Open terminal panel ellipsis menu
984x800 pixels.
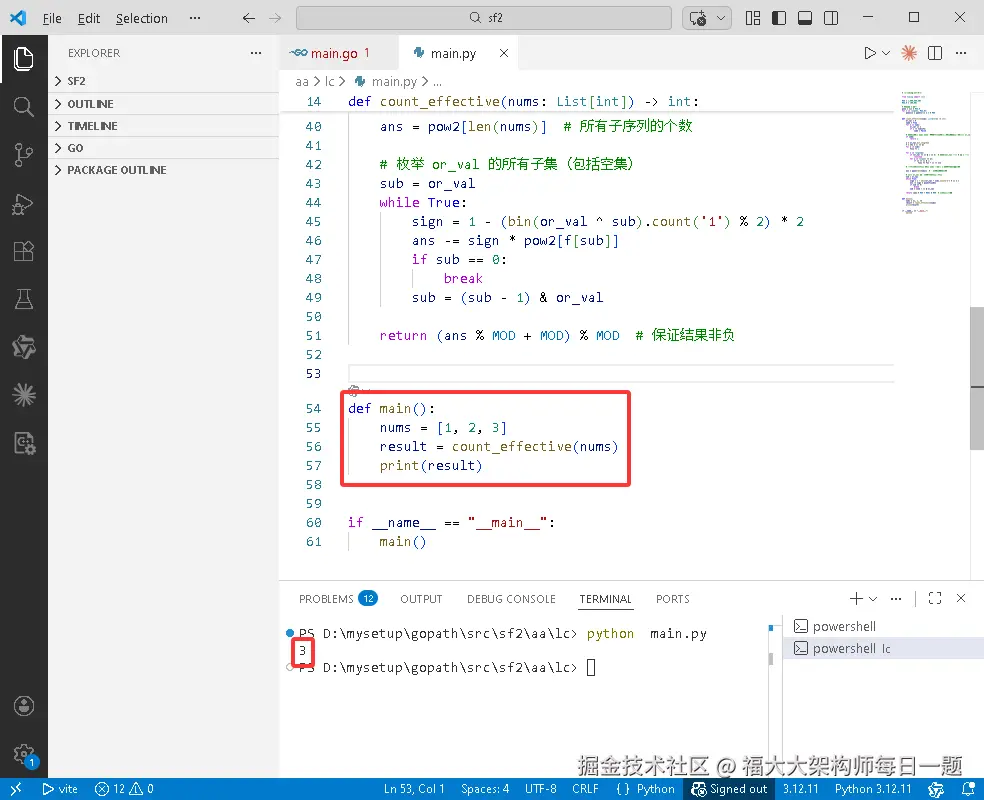coord(896,599)
